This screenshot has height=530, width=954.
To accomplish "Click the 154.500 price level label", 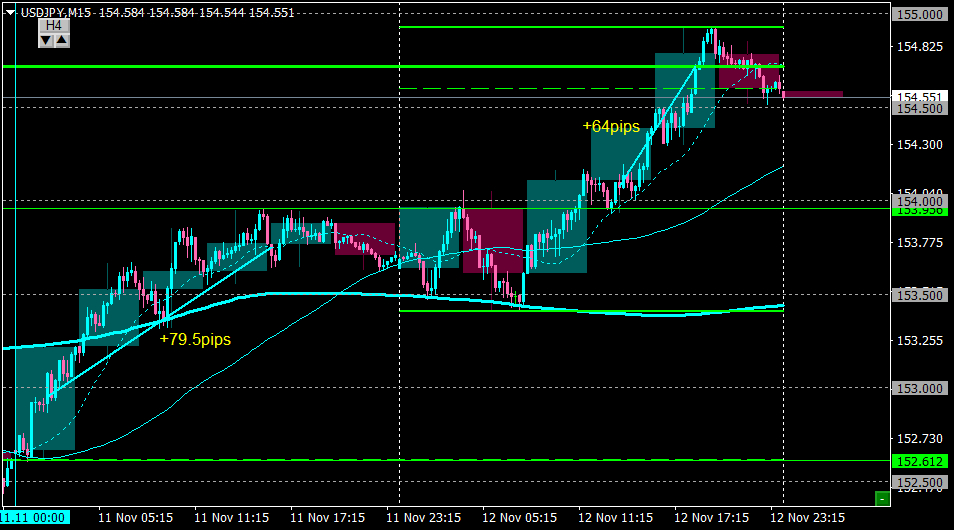I will 920,109.
